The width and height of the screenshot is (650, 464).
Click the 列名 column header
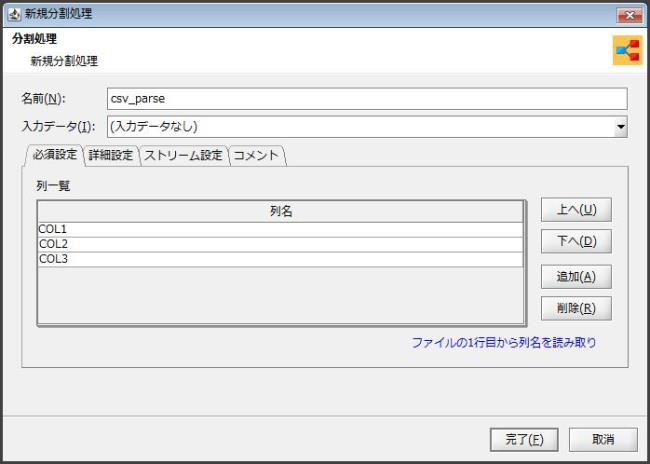click(x=280, y=212)
